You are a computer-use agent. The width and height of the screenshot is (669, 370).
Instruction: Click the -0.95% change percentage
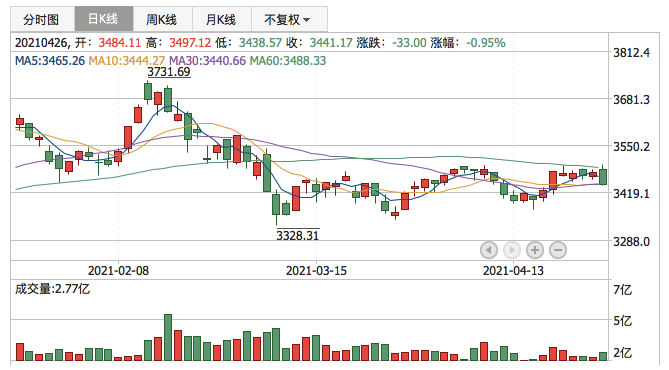click(x=486, y=43)
